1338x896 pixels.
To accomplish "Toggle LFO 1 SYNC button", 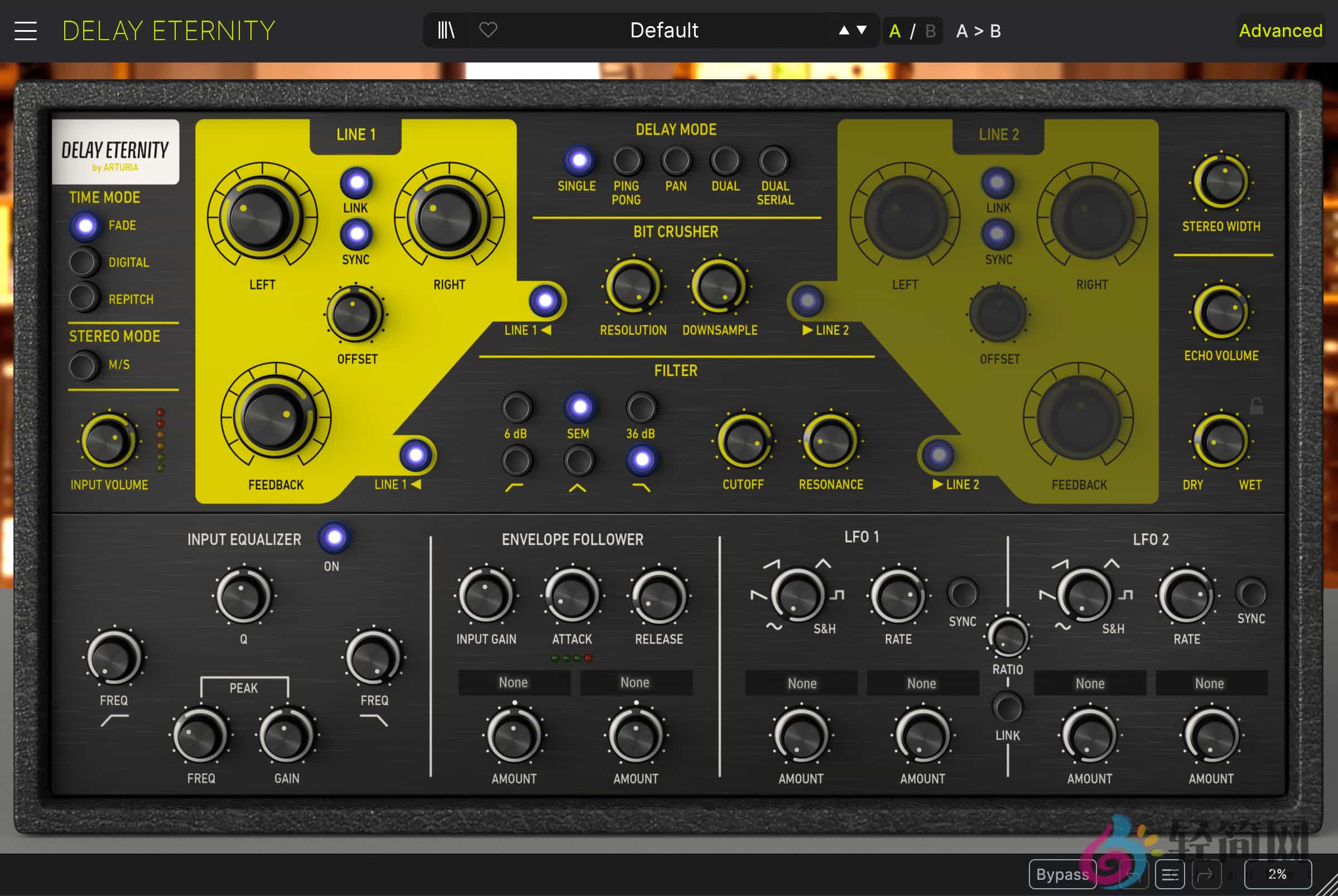I will [962, 594].
